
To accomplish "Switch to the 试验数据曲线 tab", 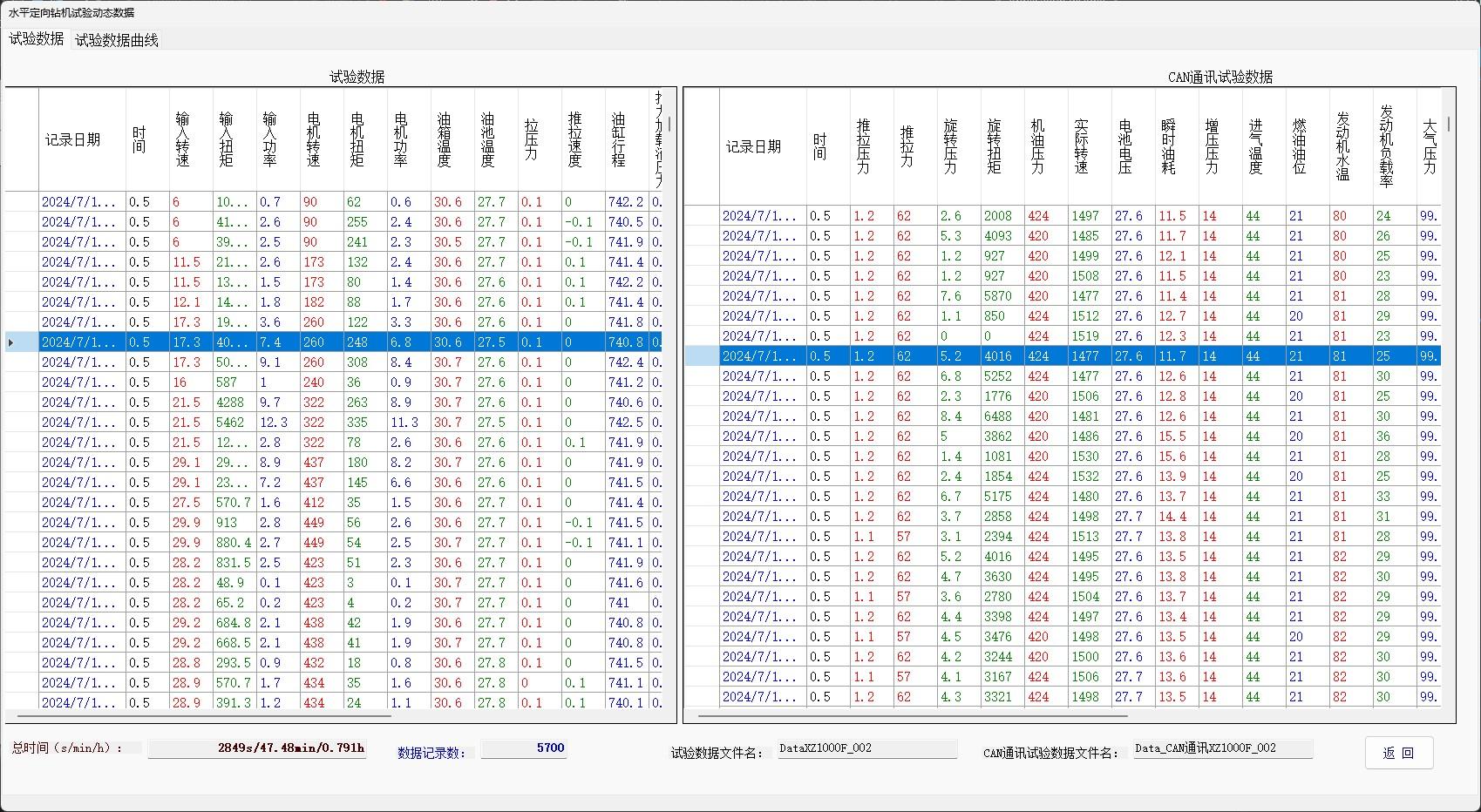I will click(117, 40).
